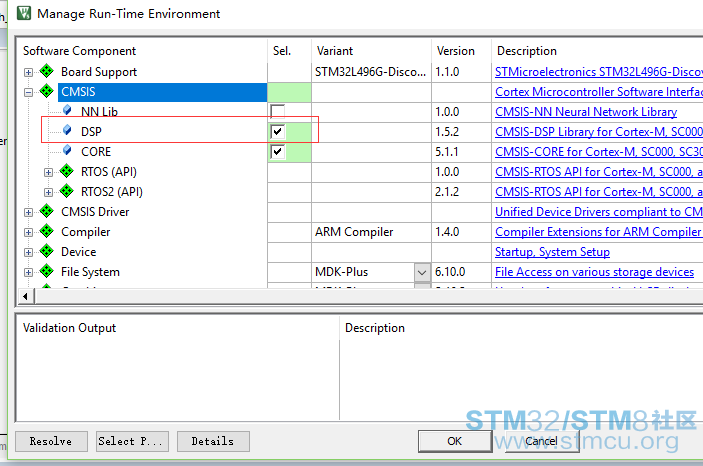
Task: Click the Sel. column header
Action: [282, 51]
